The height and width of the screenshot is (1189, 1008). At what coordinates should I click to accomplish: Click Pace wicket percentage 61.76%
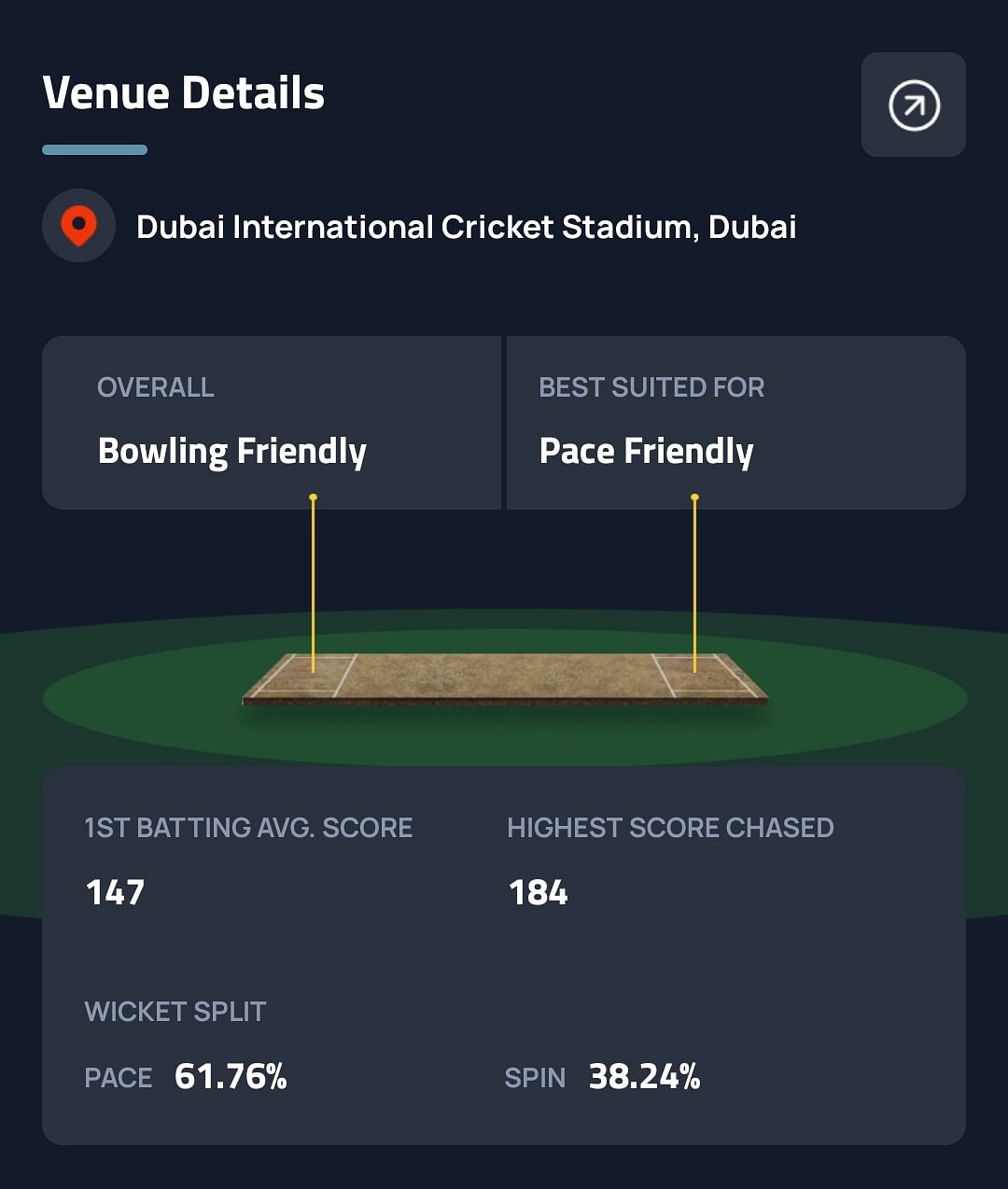coord(231,1076)
